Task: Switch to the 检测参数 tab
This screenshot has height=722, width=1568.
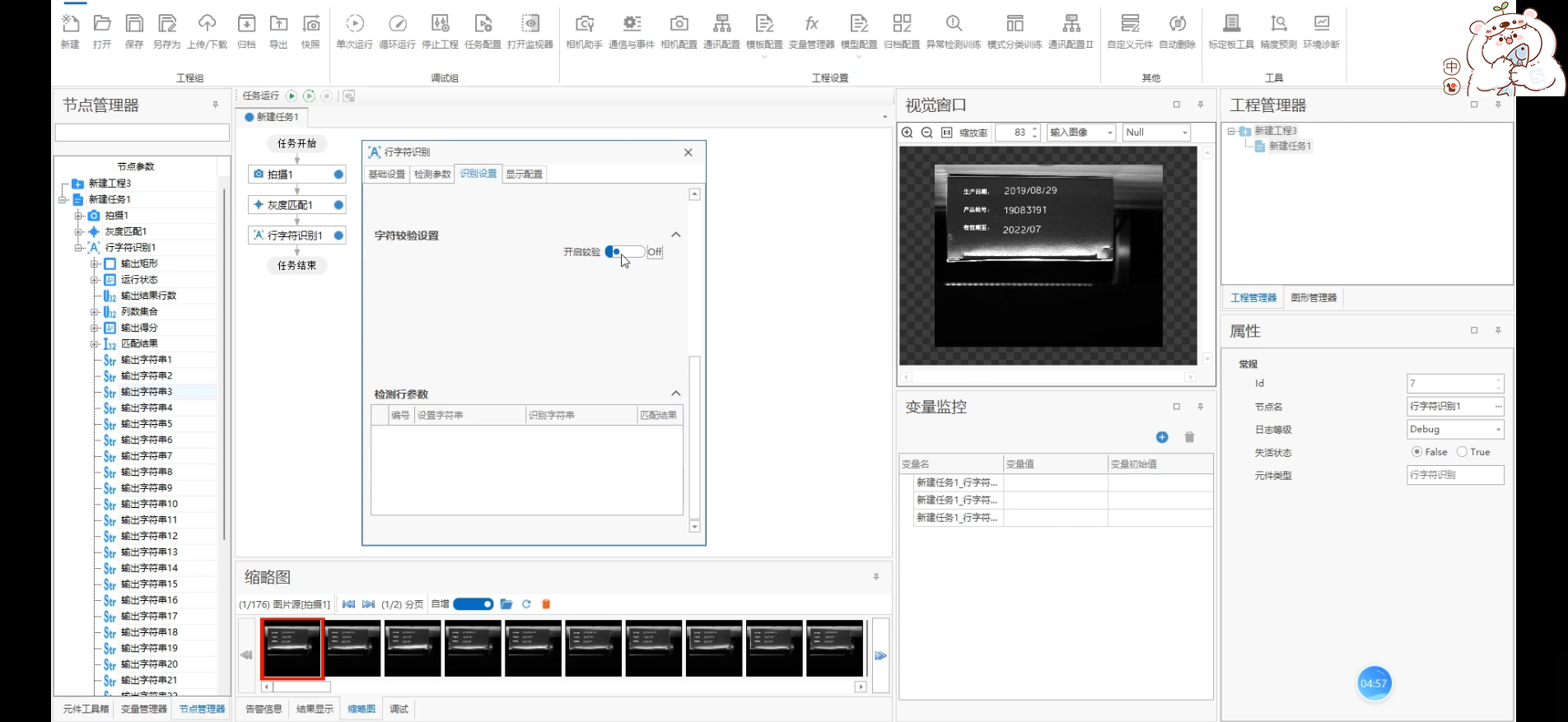Action: click(x=432, y=174)
